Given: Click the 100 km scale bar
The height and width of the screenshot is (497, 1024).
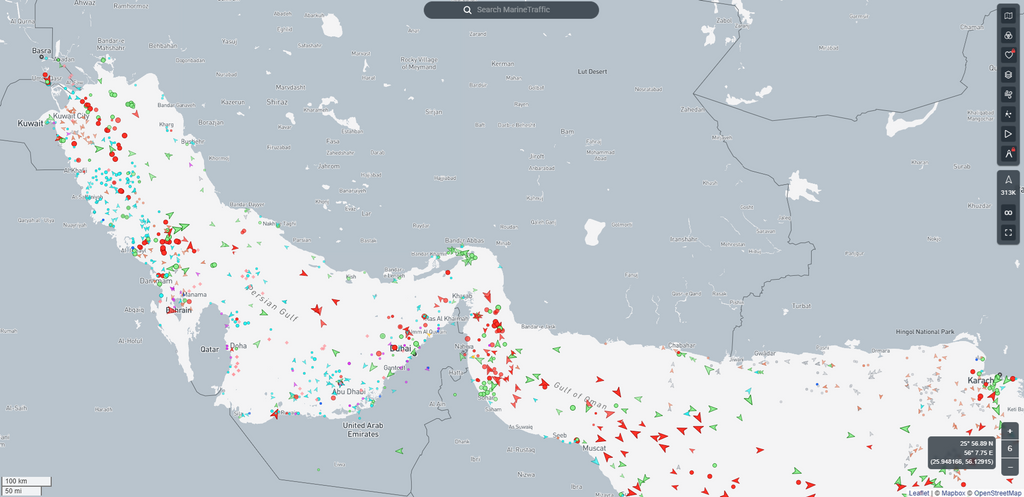Looking at the screenshot, I should 26,481.
